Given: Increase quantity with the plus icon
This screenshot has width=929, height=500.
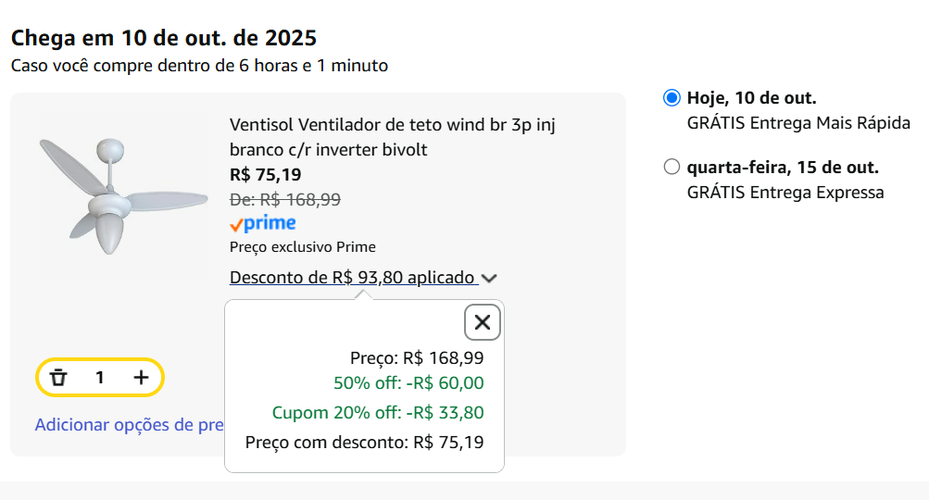Looking at the screenshot, I should click(141, 377).
